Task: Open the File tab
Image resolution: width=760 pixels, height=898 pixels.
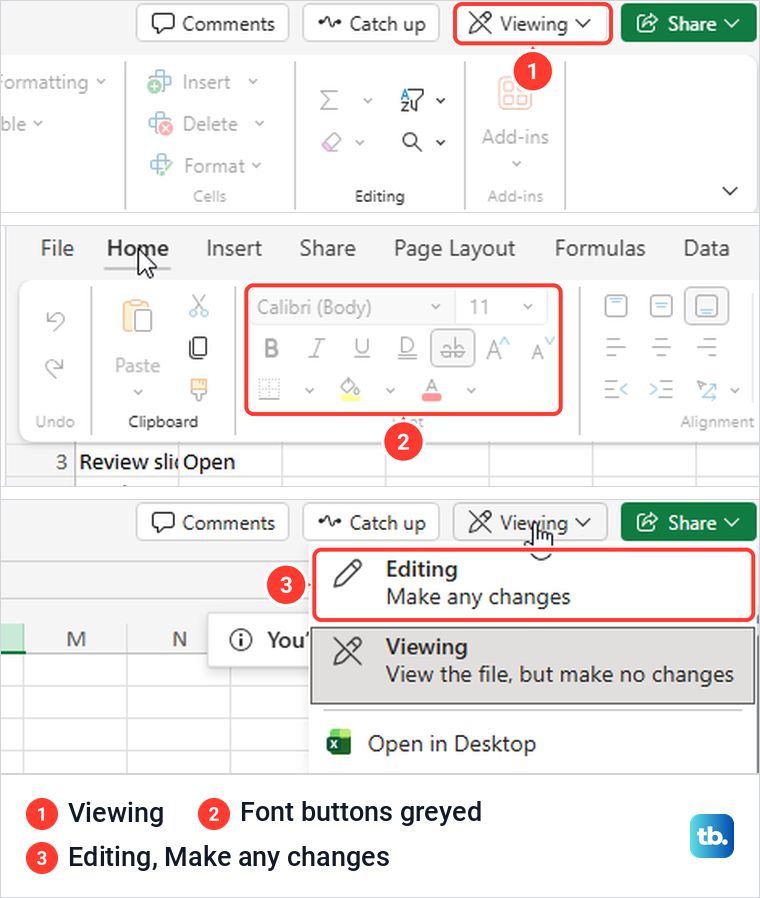Action: click(57, 248)
